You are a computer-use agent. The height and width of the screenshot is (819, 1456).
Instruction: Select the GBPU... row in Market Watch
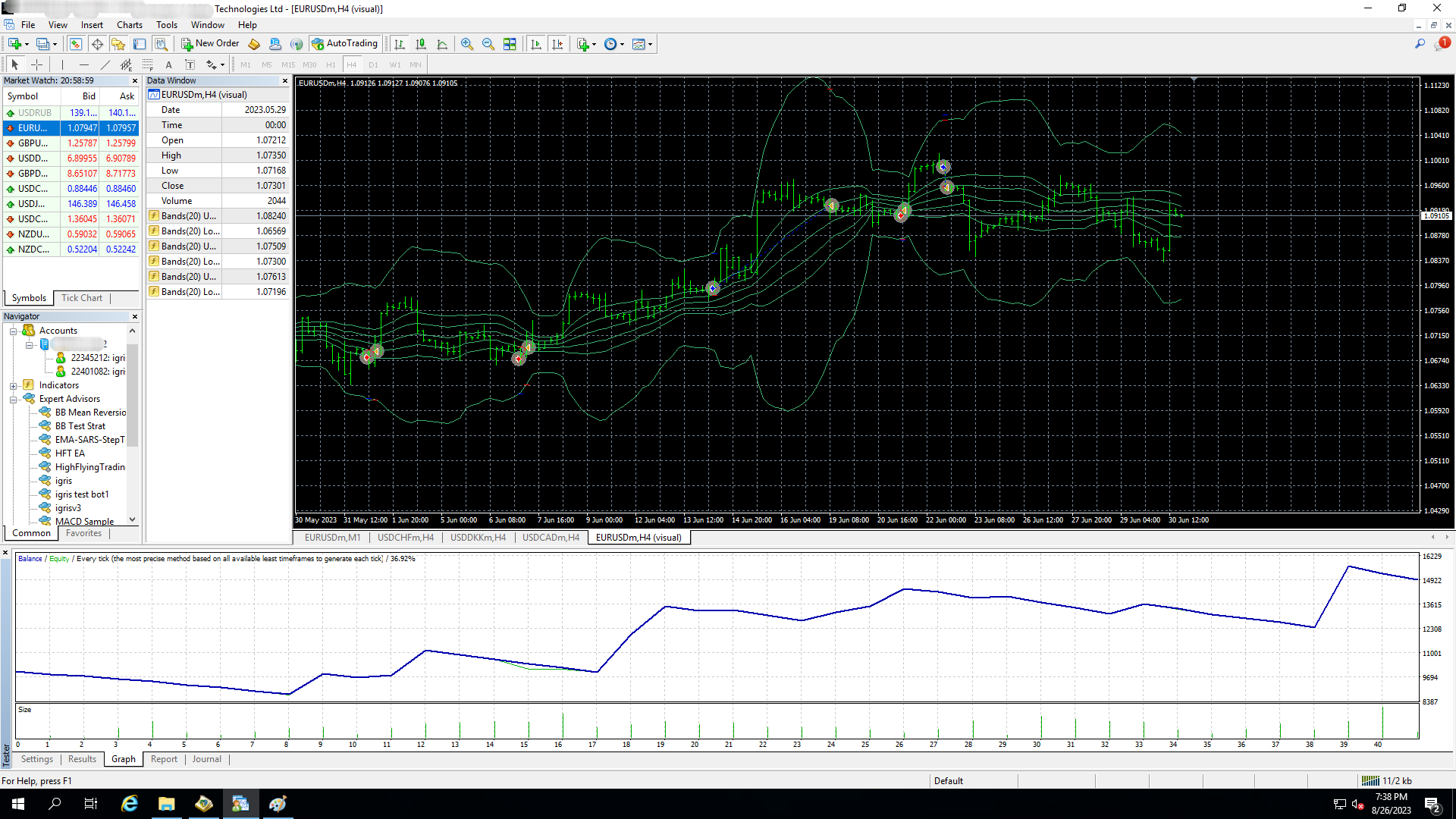click(33, 143)
